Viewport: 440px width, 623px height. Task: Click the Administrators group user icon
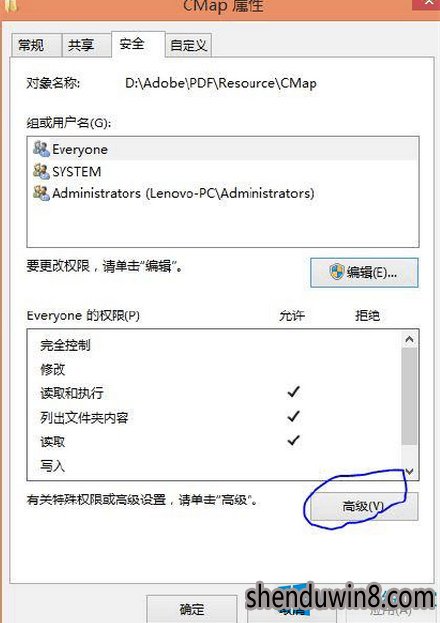point(41,193)
